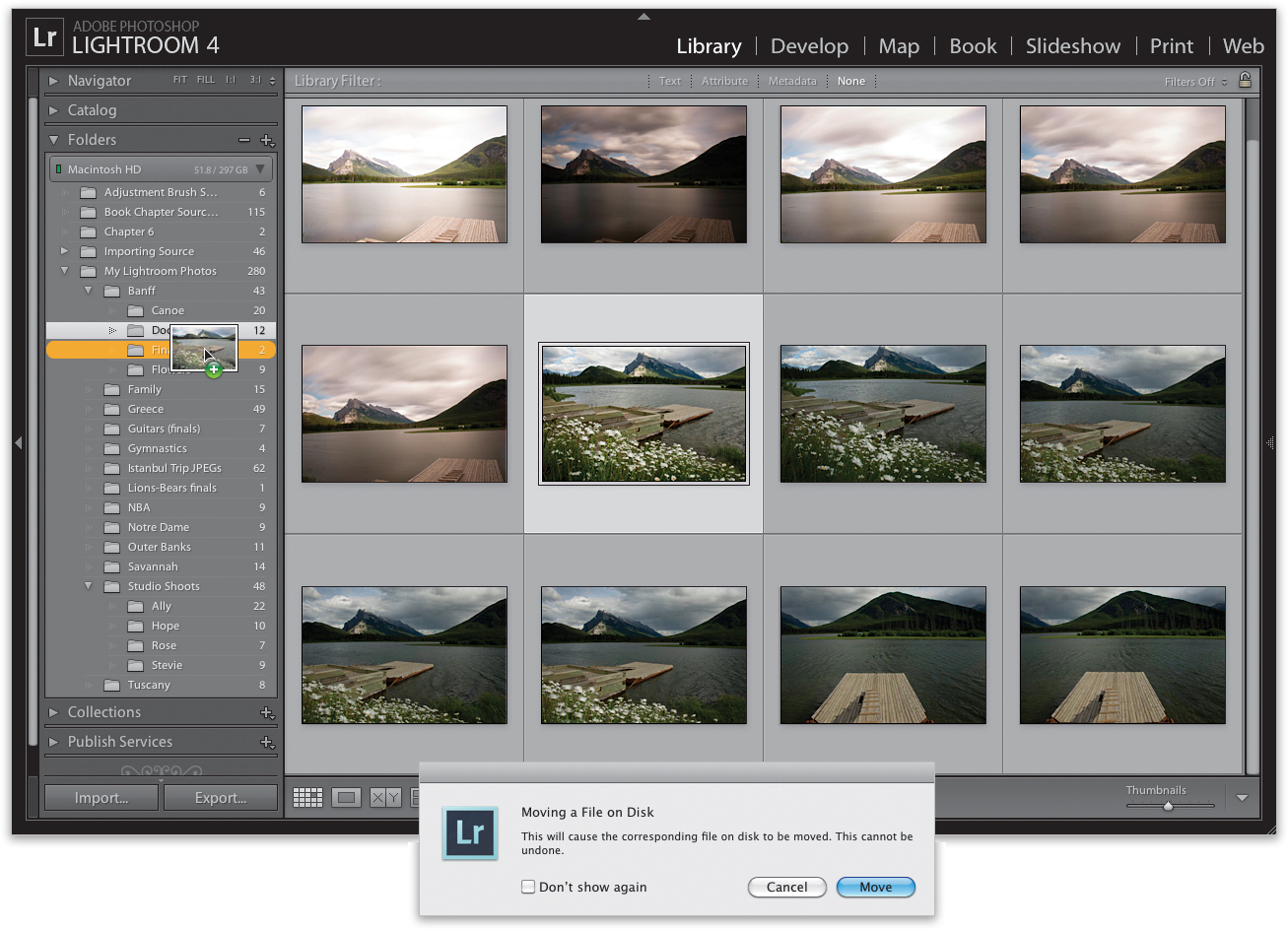Screen dimensions: 1288x930
Task: Click the Canoe folder icon
Action: 136,310
